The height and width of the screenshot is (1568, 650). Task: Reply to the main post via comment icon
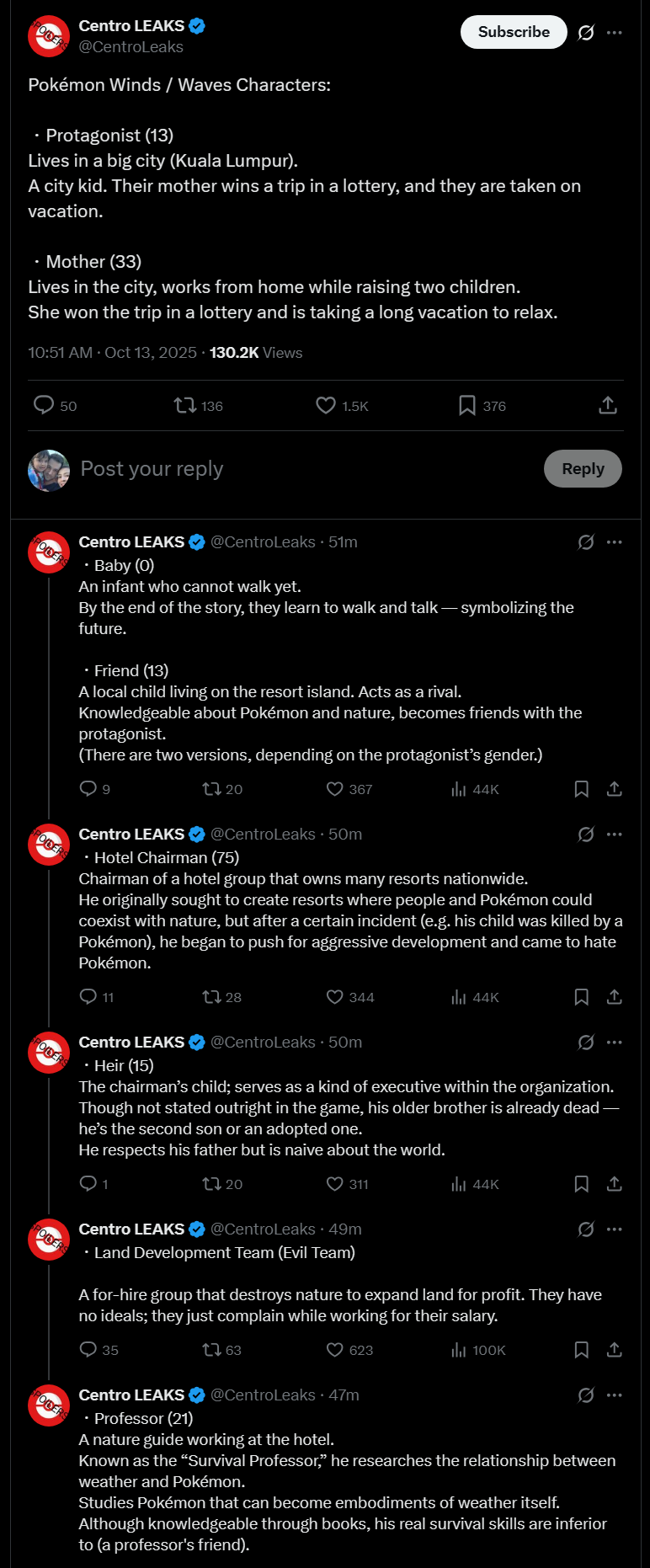[44, 406]
